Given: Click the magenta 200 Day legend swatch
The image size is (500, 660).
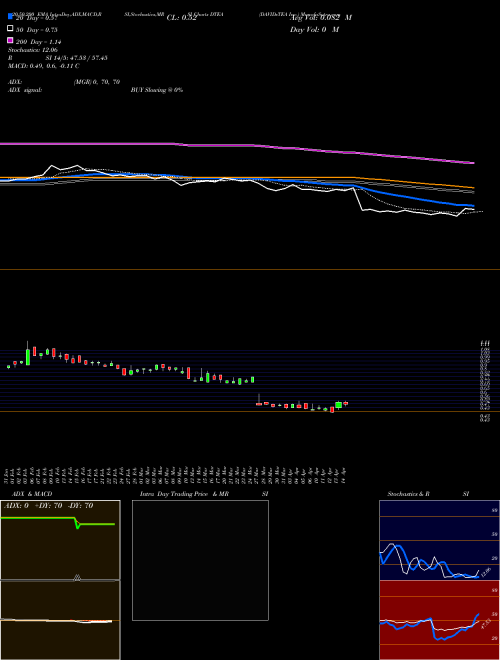Looking at the screenshot, I should coord(10,40).
